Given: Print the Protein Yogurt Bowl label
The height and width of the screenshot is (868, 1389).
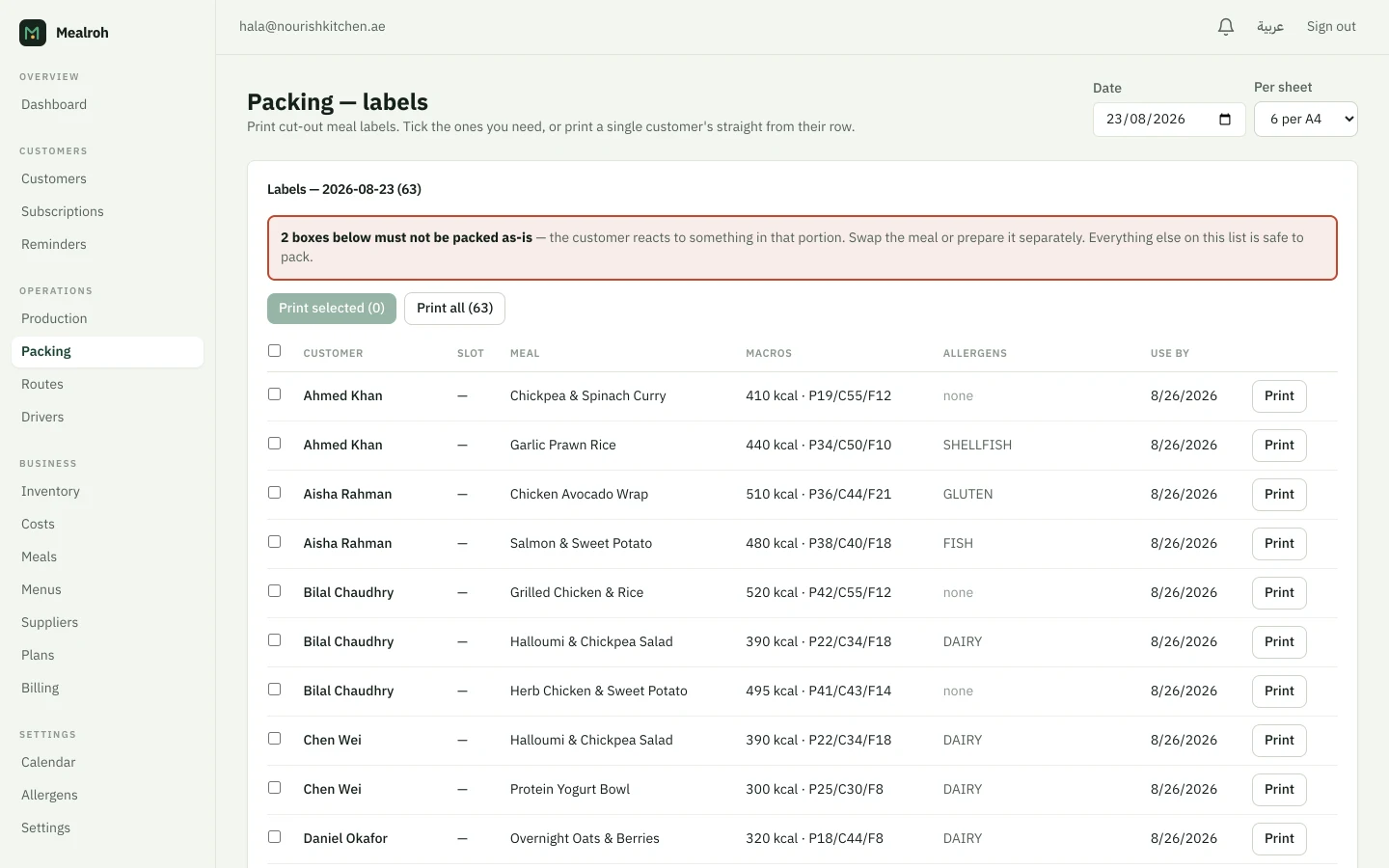Looking at the screenshot, I should click(x=1279, y=790).
